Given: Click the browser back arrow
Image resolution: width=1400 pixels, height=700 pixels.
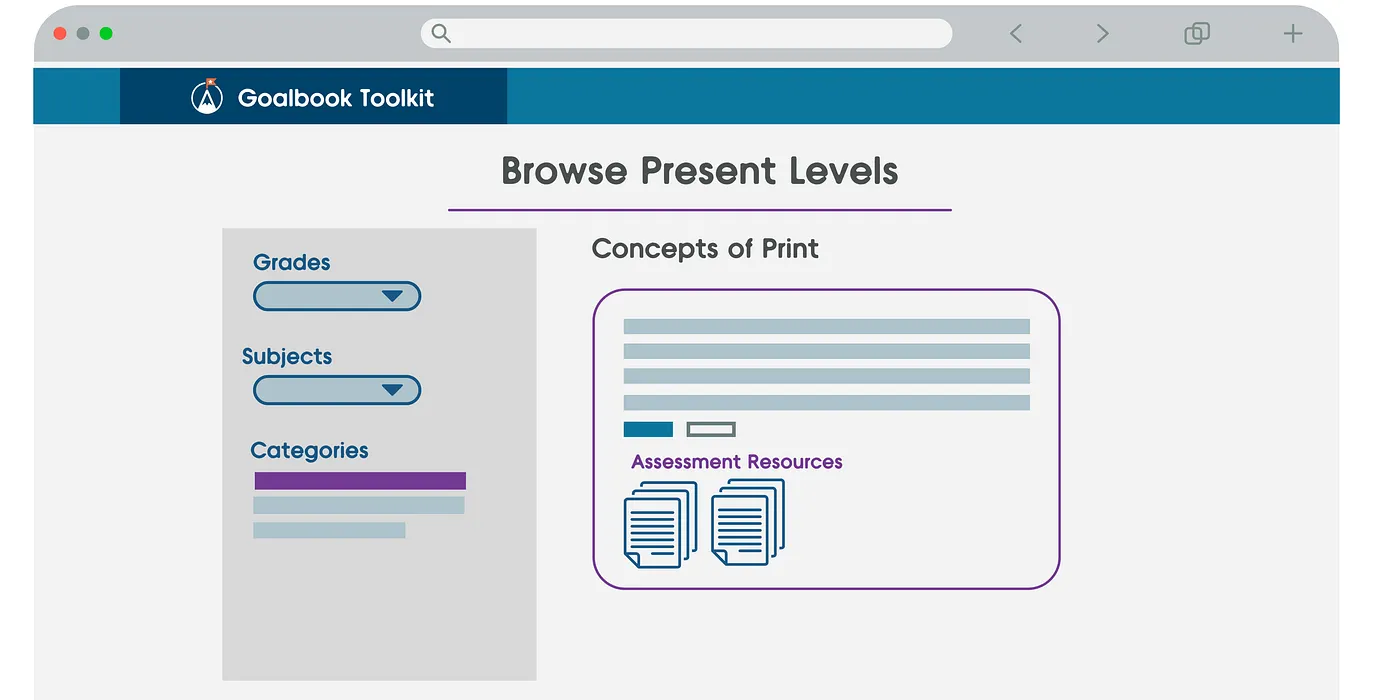Looking at the screenshot, I should click(x=1015, y=33).
